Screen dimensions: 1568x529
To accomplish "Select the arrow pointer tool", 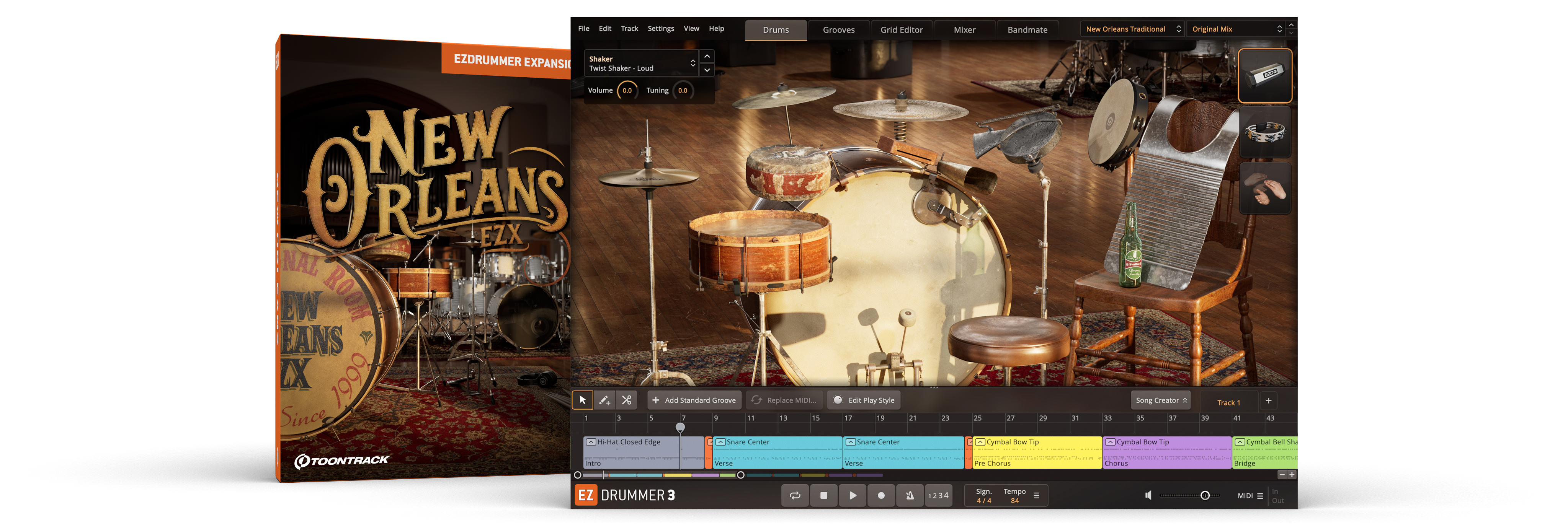I will pyautogui.click(x=583, y=400).
